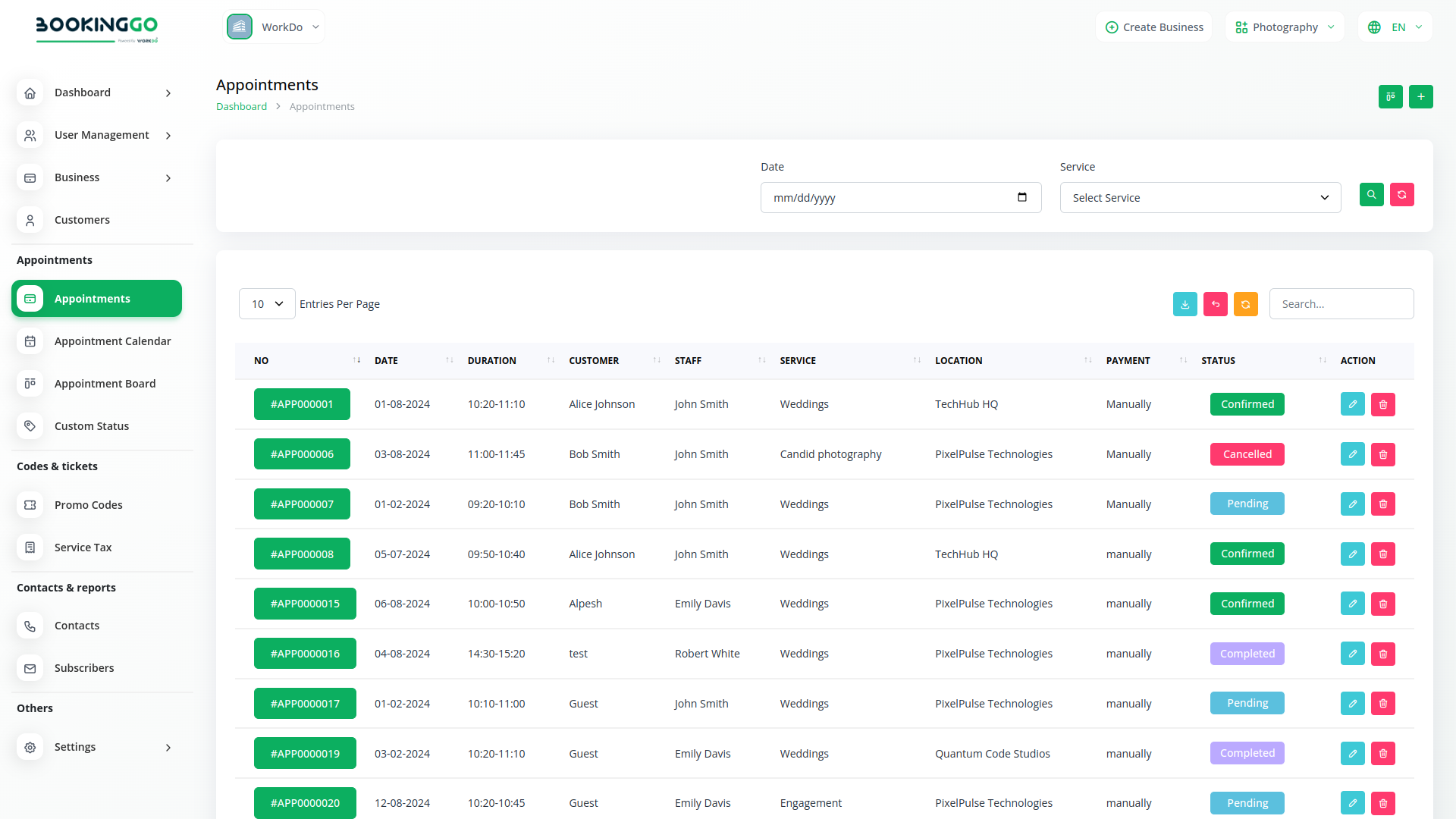Click the green search filter icon
Screen dimensions: 1456x819
click(x=1371, y=195)
